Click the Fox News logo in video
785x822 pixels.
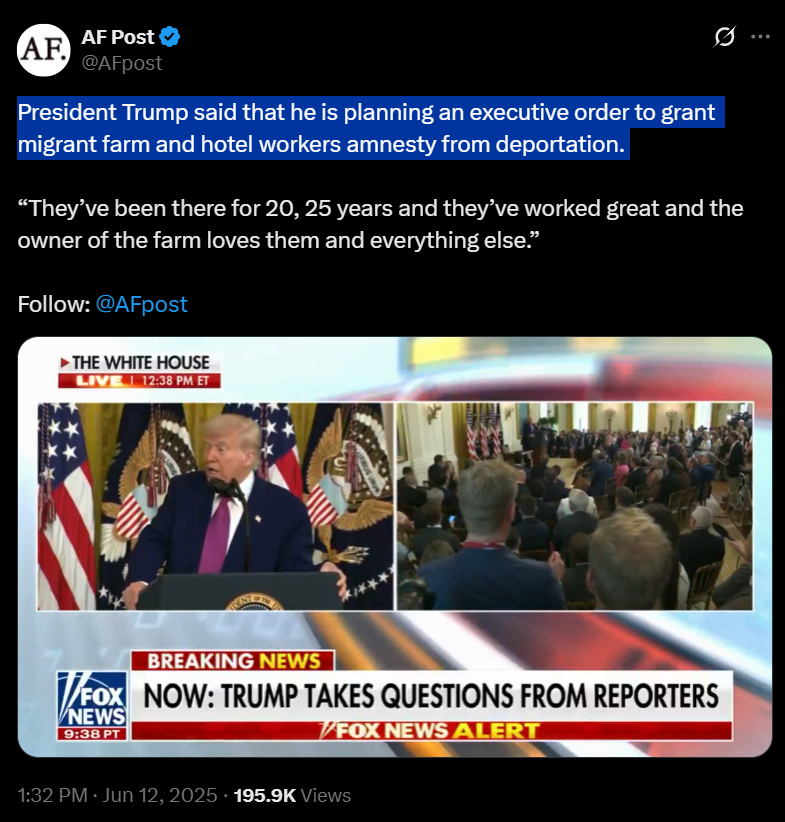(x=92, y=706)
